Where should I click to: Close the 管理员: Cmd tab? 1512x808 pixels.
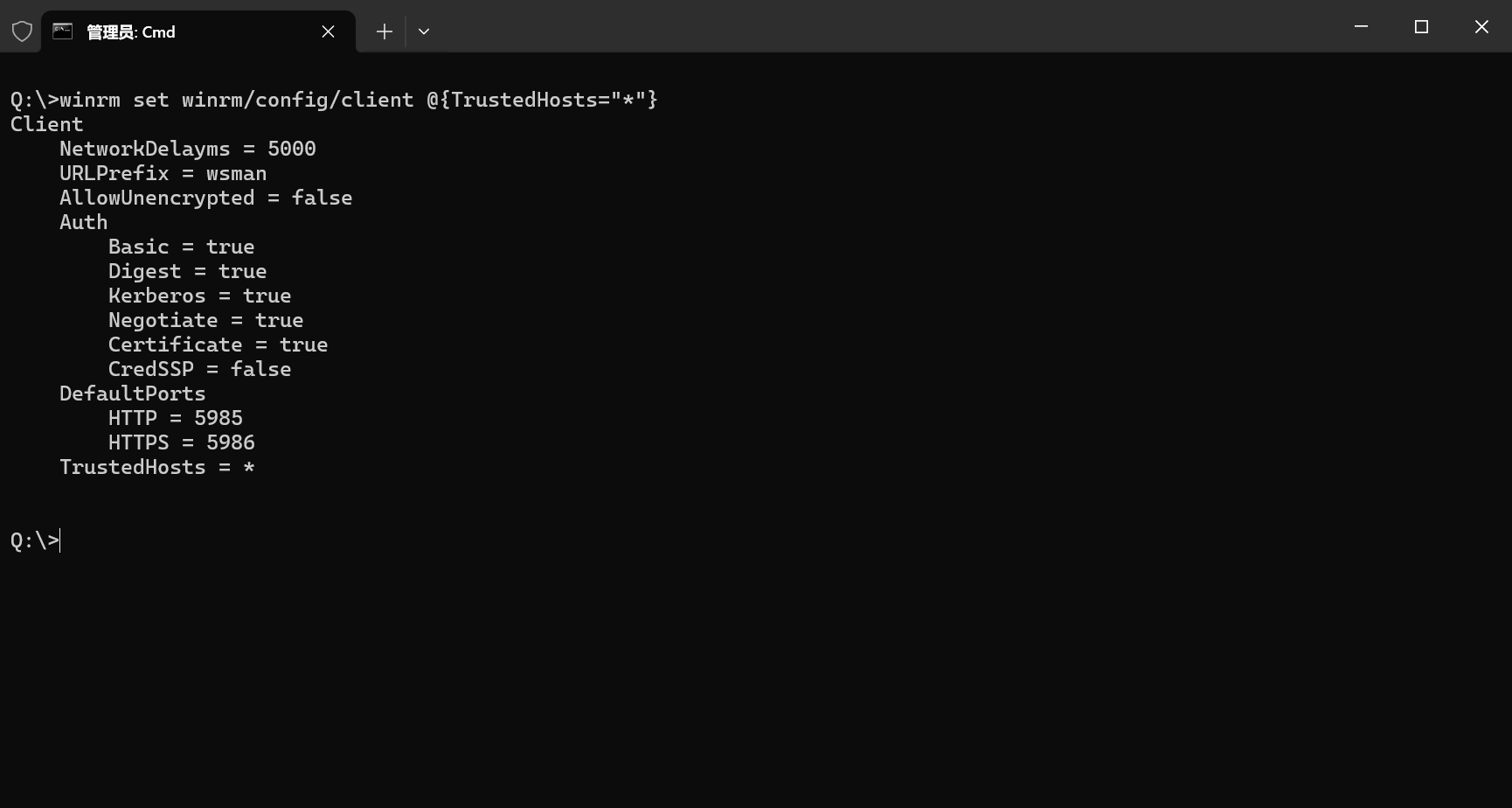tap(329, 31)
